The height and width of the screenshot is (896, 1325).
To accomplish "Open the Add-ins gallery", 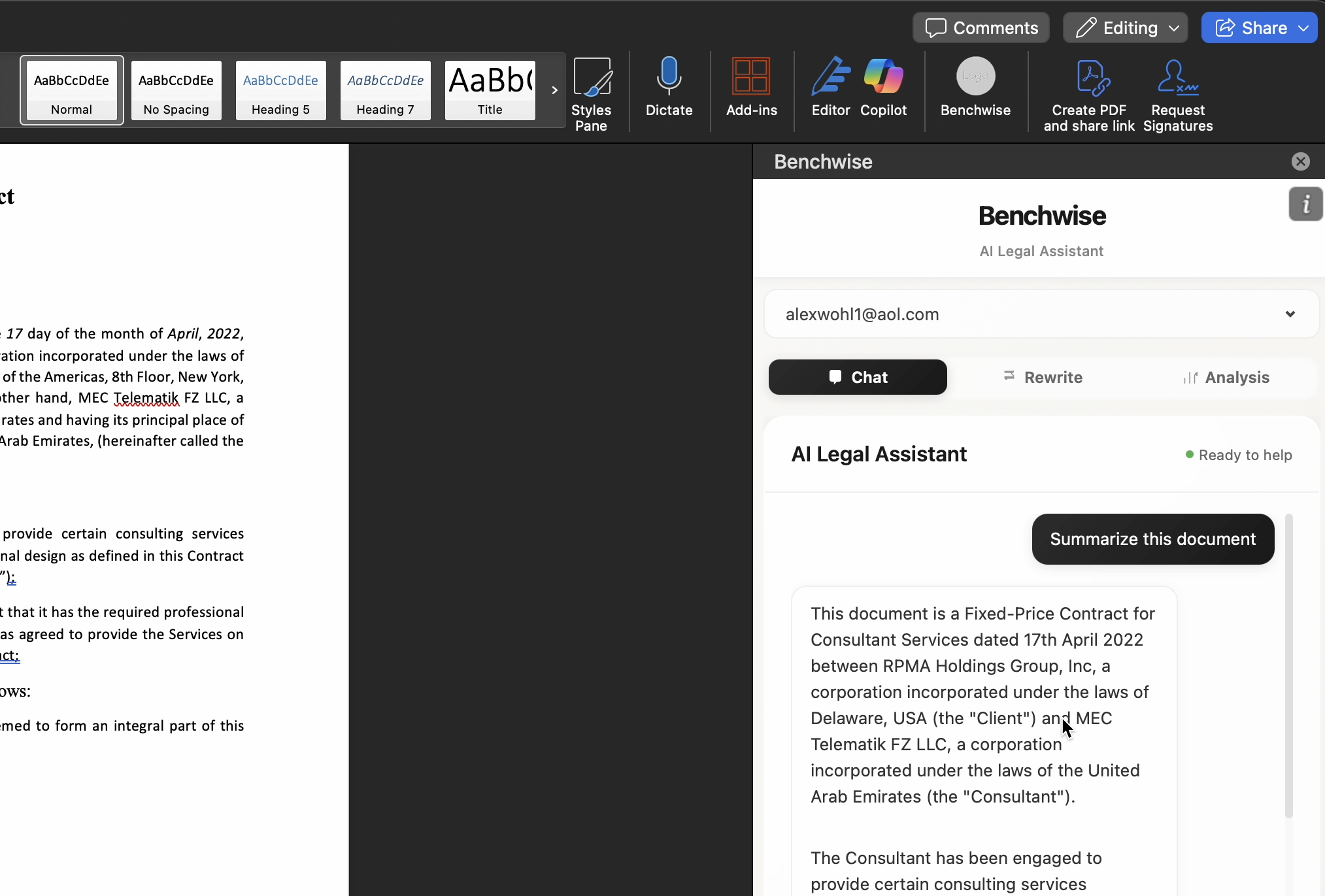I will [x=752, y=87].
